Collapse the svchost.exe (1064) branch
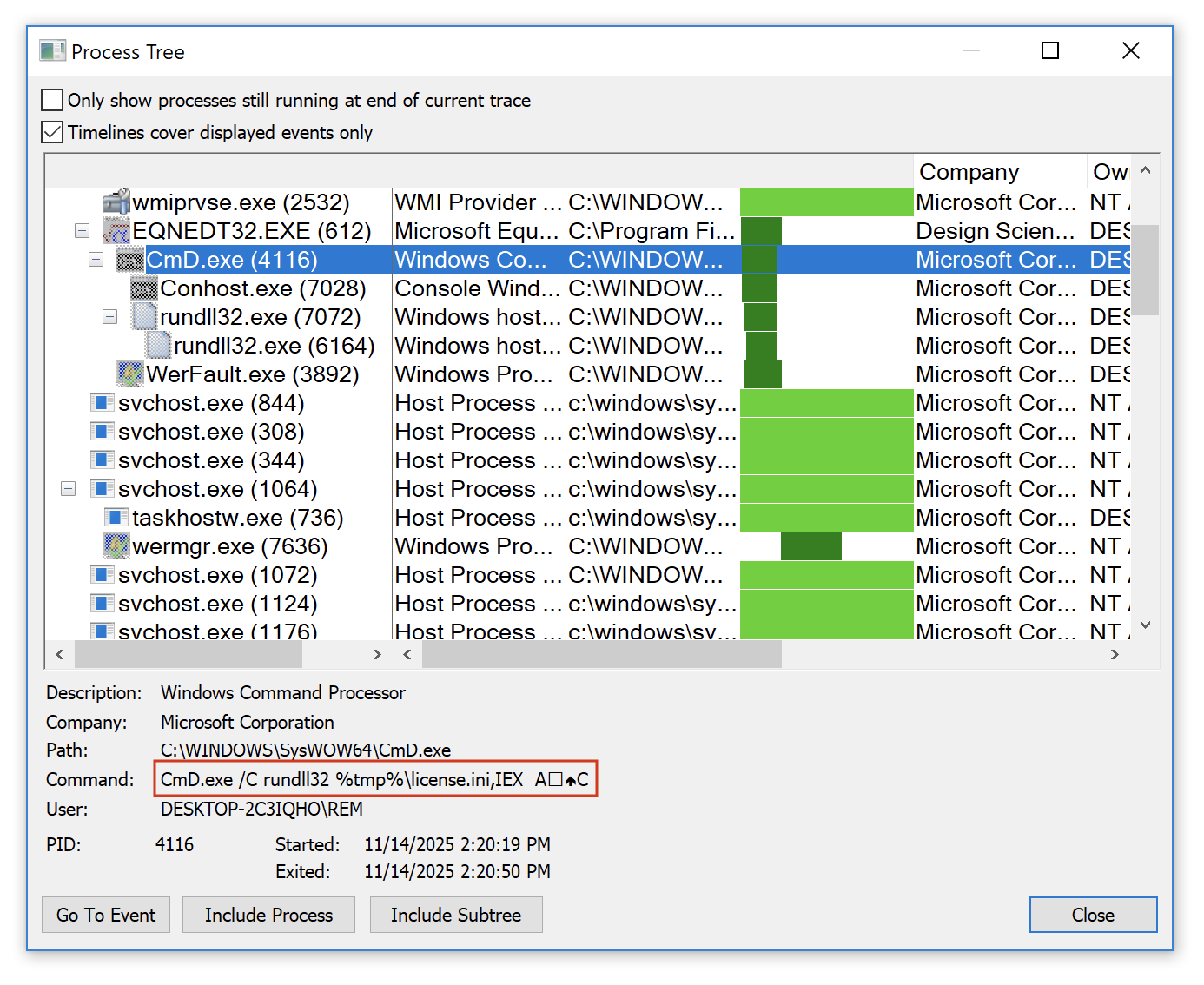This screenshot has width=1204, height=985. 68,488
